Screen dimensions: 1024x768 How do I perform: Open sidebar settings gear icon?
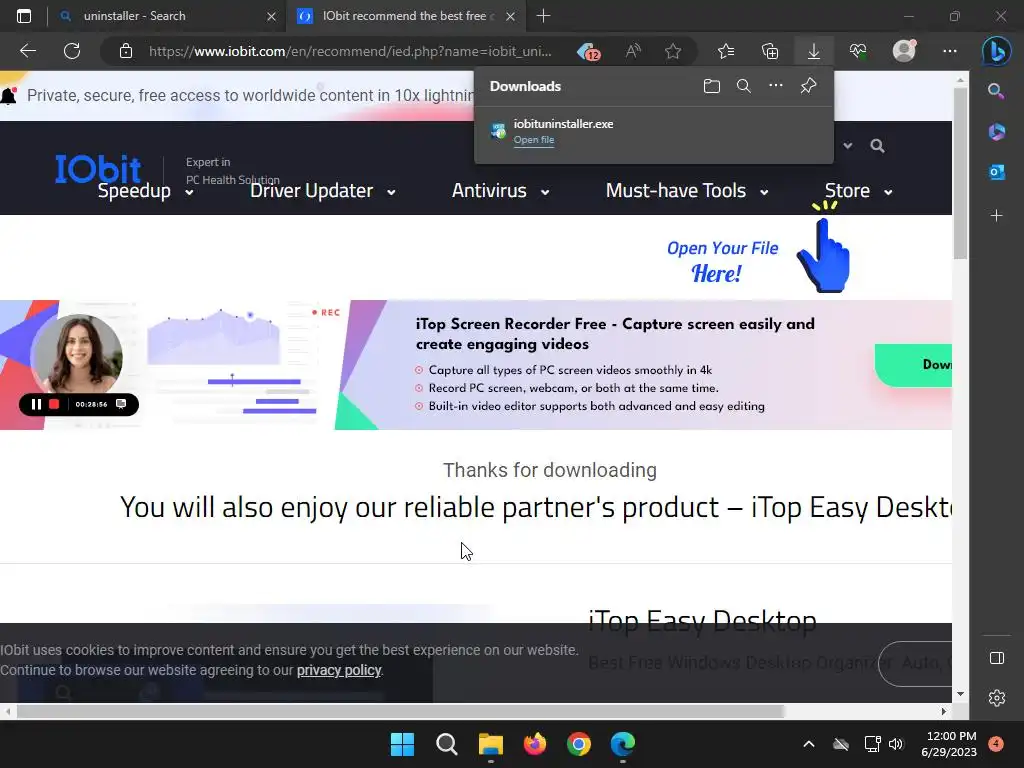pyautogui.click(x=997, y=698)
